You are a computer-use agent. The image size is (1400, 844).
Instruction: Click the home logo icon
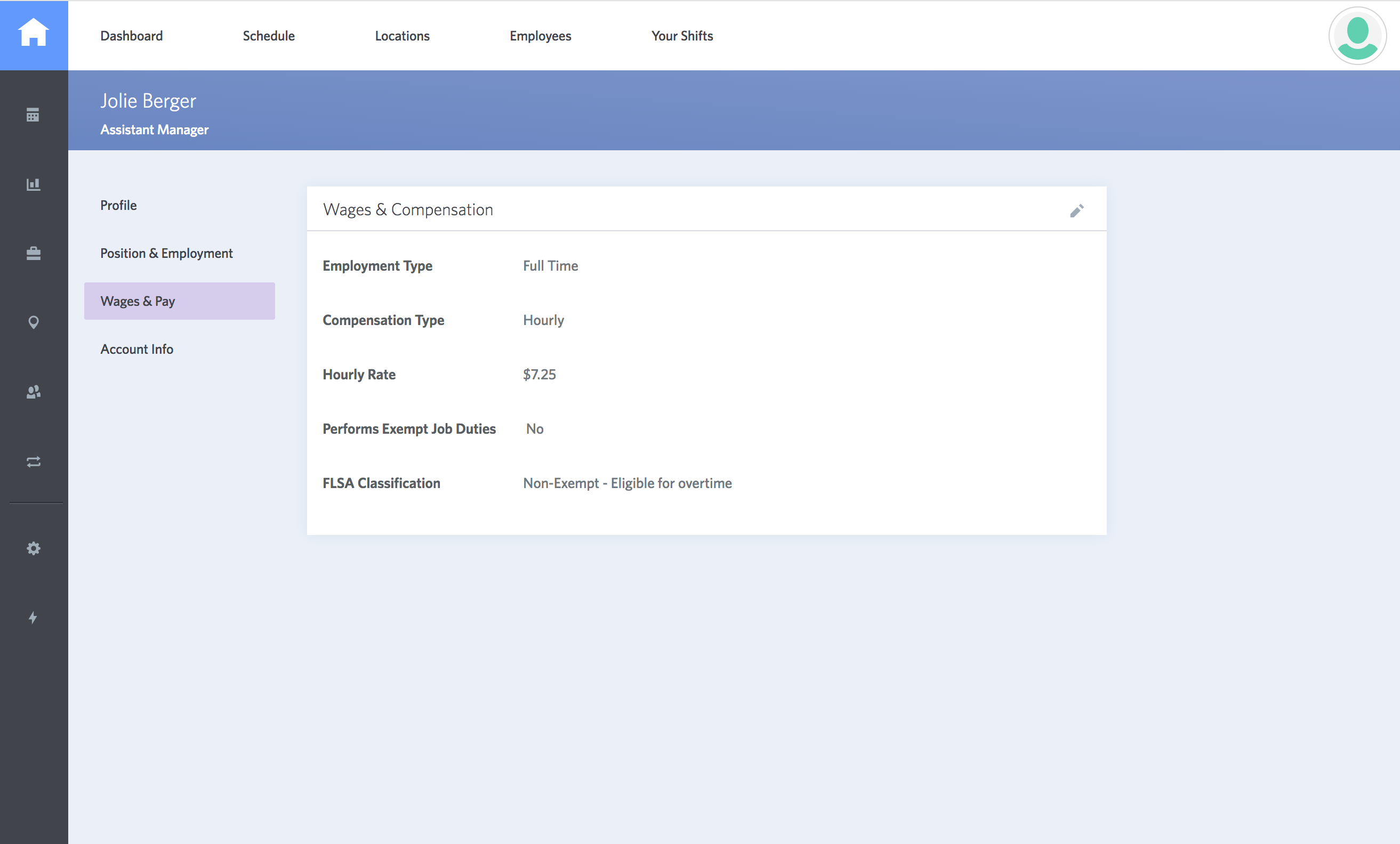[x=34, y=33]
